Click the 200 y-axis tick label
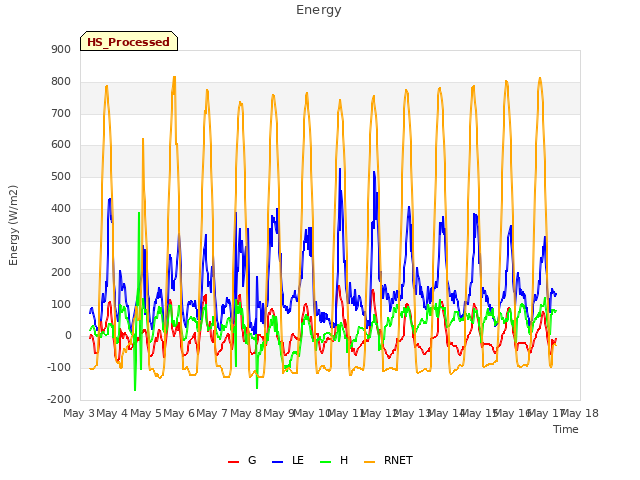 pos(61,272)
